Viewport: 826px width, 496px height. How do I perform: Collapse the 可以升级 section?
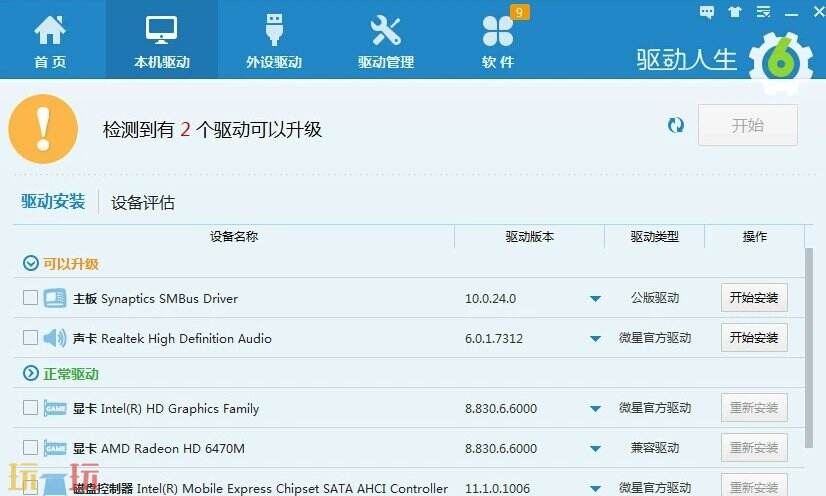pos(31,263)
